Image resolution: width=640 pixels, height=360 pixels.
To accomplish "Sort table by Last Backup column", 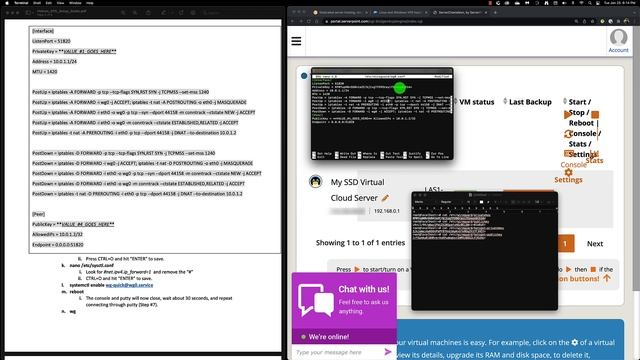I will [530, 102].
